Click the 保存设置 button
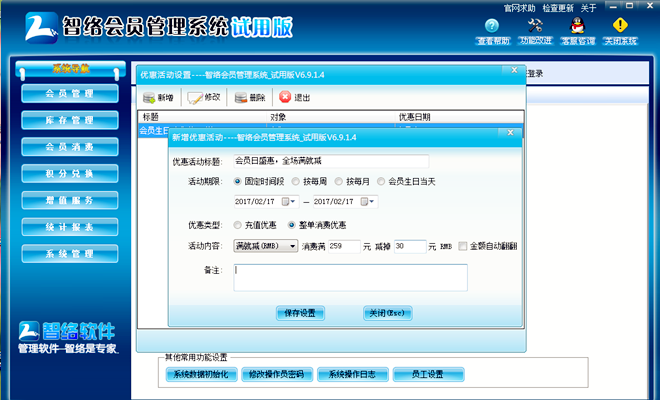The image size is (660, 400). 300,313
